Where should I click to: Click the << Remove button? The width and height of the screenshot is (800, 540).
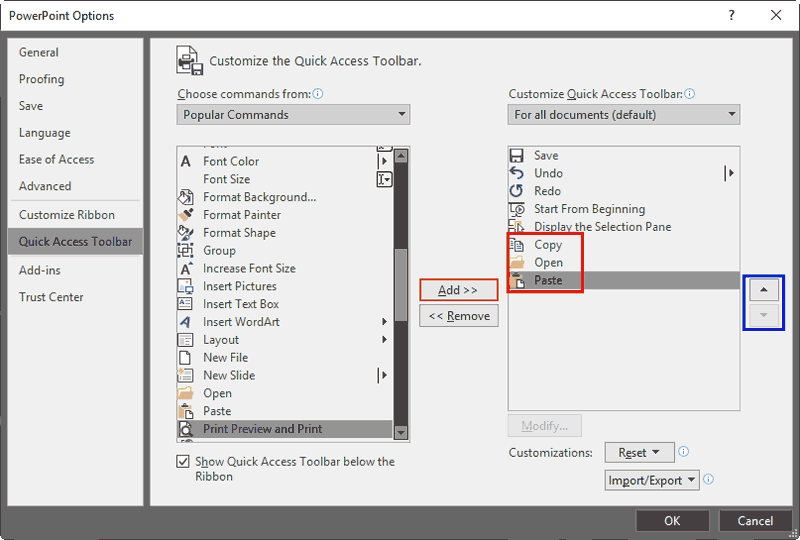pyautogui.click(x=459, y=316)
